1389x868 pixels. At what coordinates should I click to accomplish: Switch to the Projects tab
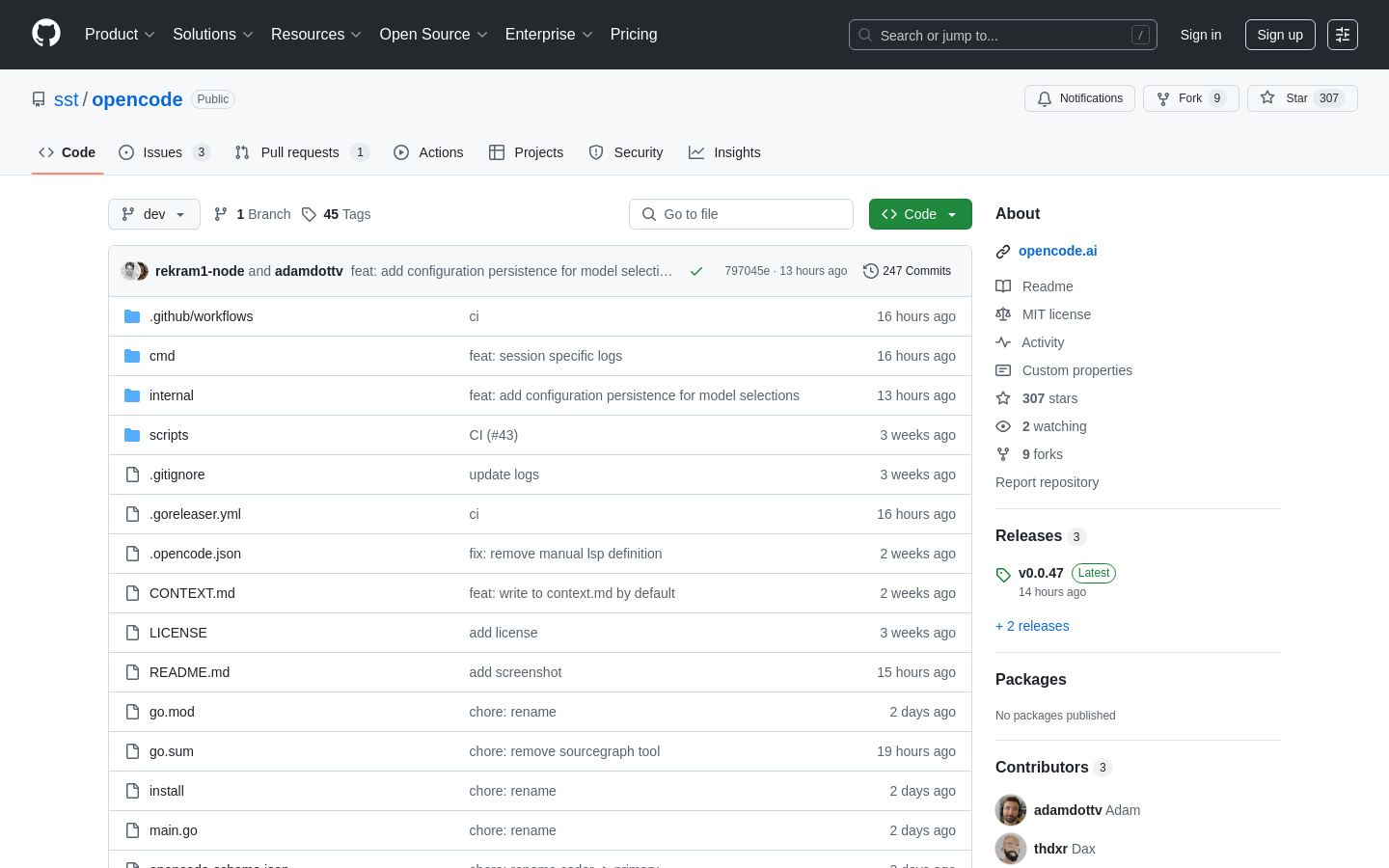point(527,152)
